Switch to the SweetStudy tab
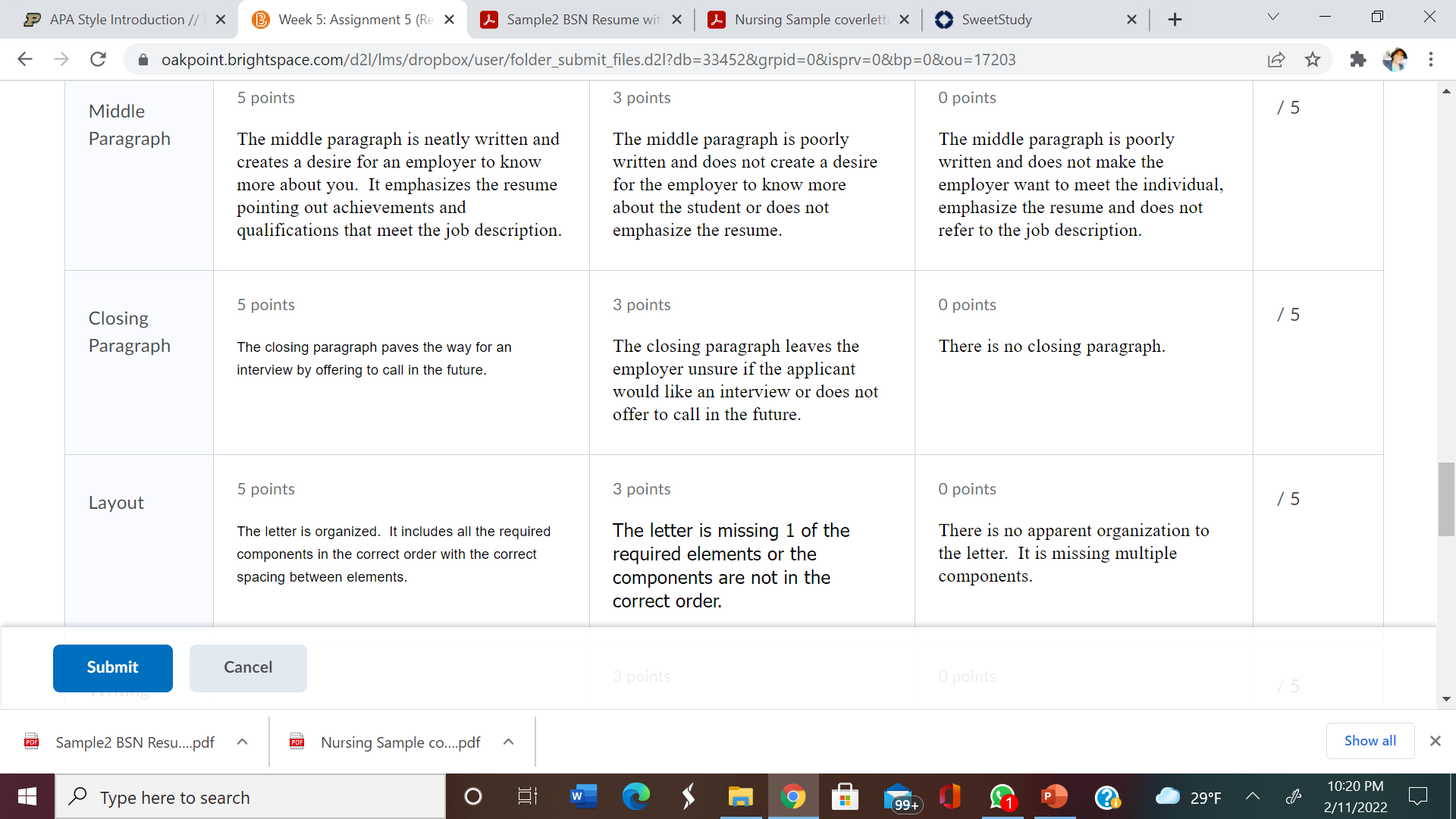Screen dimensions: 1456x819 [x=1036, y=20]
